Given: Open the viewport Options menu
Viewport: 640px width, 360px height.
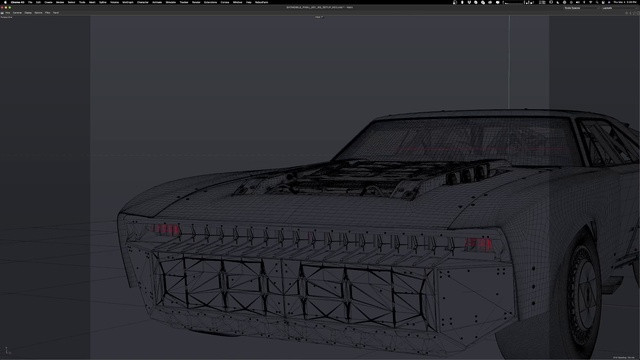Looking at the screenshot, I should pos(38,13).
